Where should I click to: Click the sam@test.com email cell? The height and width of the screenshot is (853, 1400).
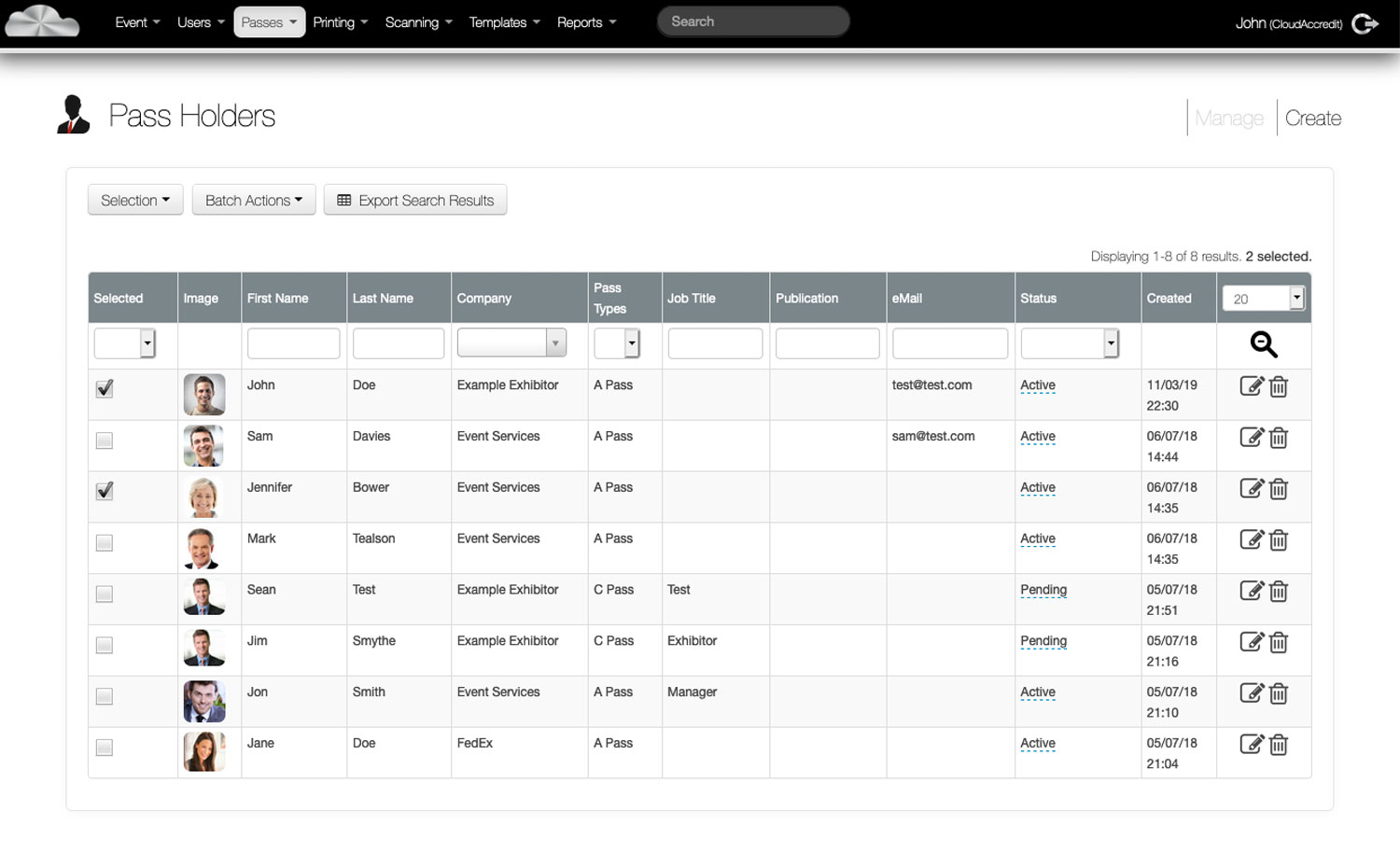pyautogui.click(x=933, y=436)
